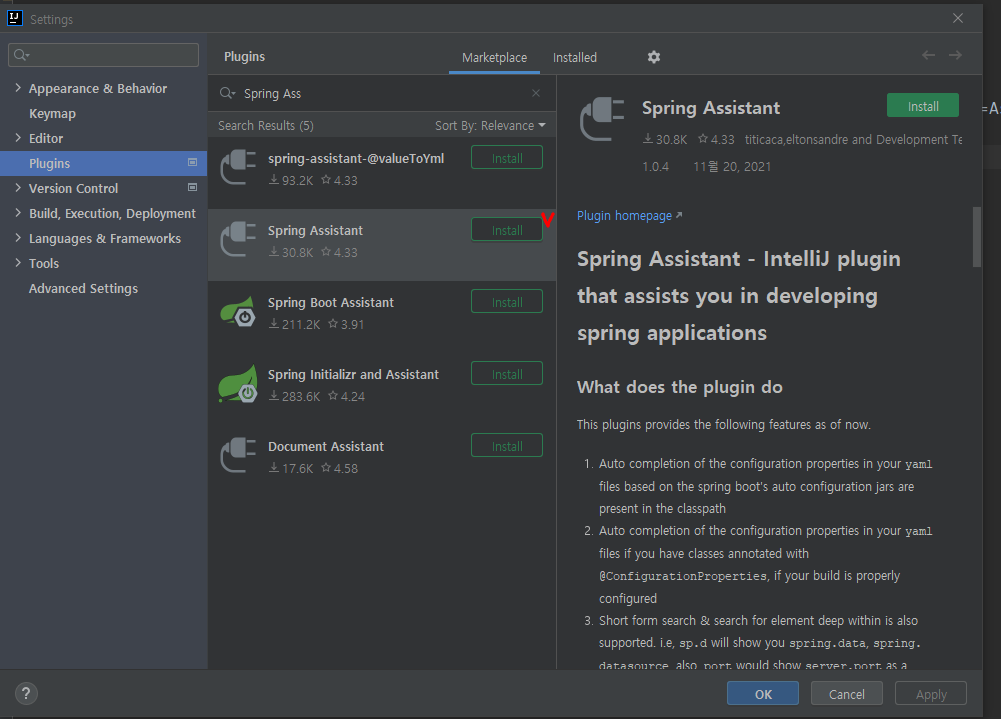Open the Plugin homepage link

[625, 215]
